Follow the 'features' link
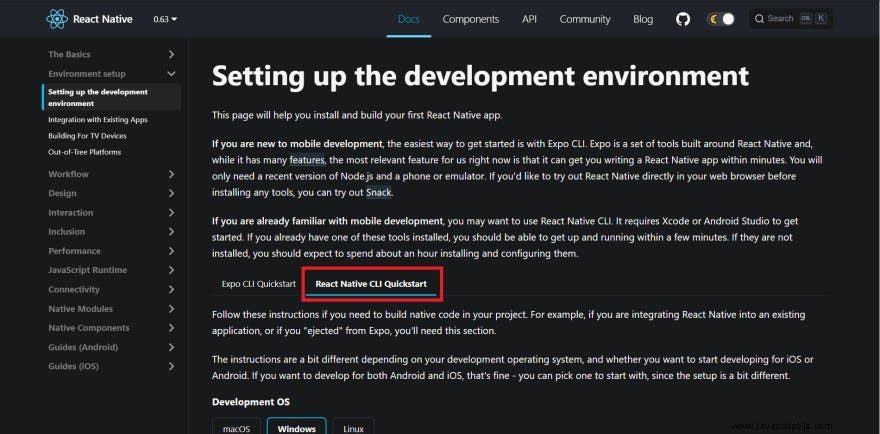Screen dimensions: 880x434 [x=306, y=160]
